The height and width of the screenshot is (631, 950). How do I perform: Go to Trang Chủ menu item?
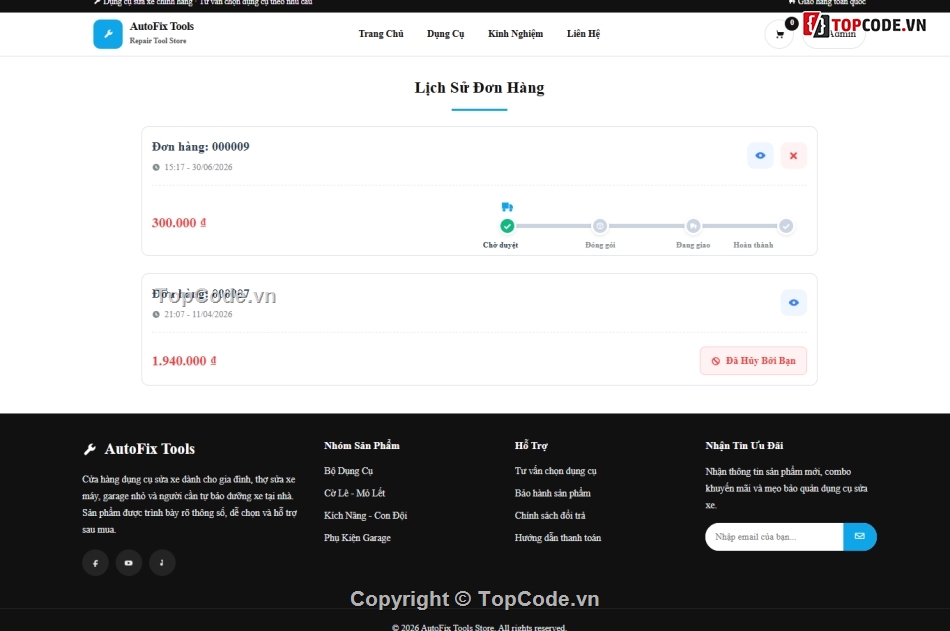pyautogui.click(x=381, y=34)
